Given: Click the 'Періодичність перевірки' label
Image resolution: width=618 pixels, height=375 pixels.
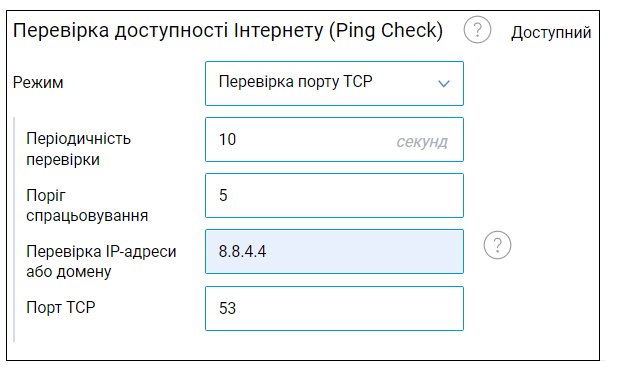Looking at the screenshot, I should (78, 149).
